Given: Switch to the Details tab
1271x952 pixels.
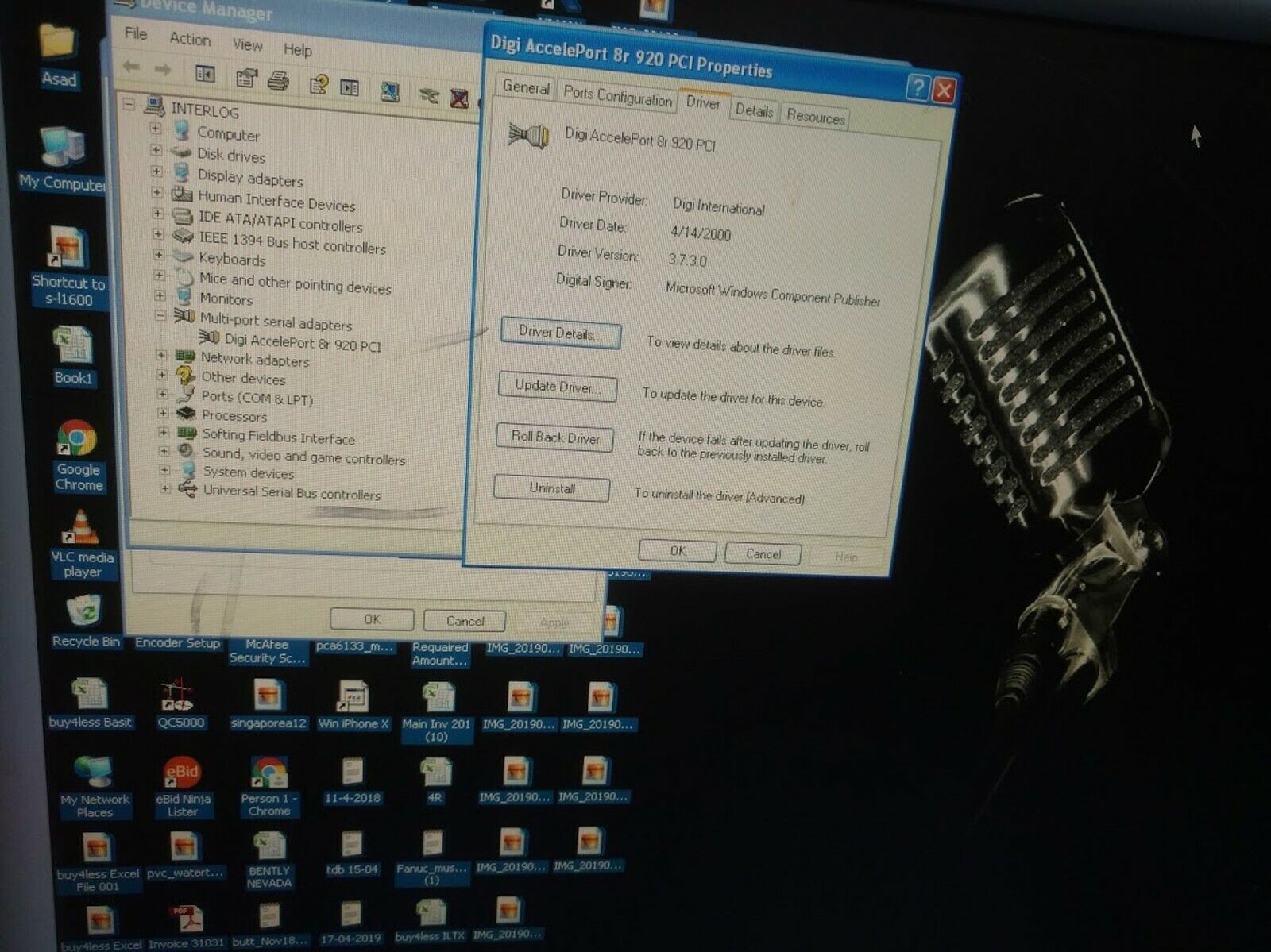Looking at the screenshot, I should coord(754,110).
